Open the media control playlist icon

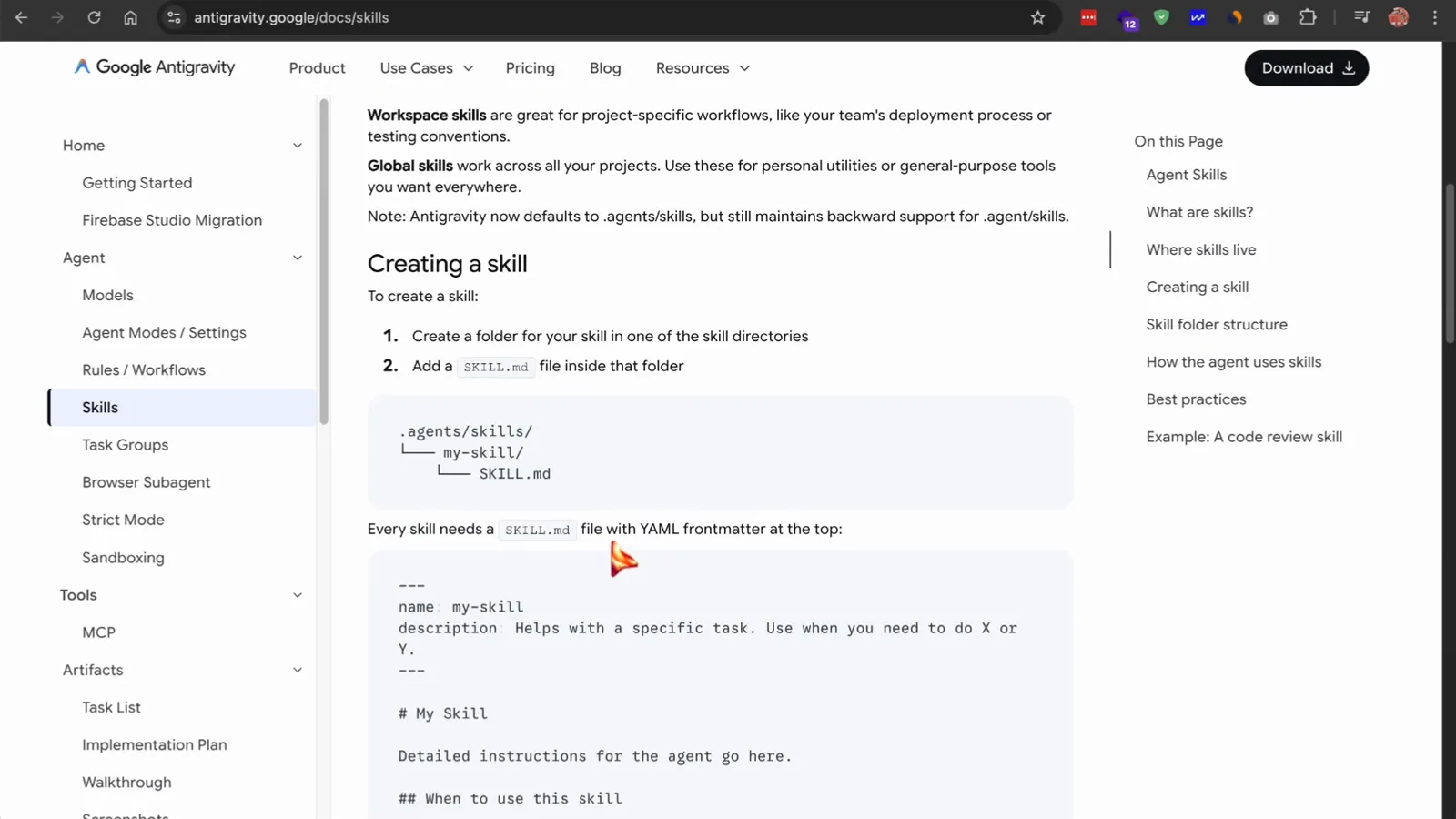click(x=1361, y=17)
